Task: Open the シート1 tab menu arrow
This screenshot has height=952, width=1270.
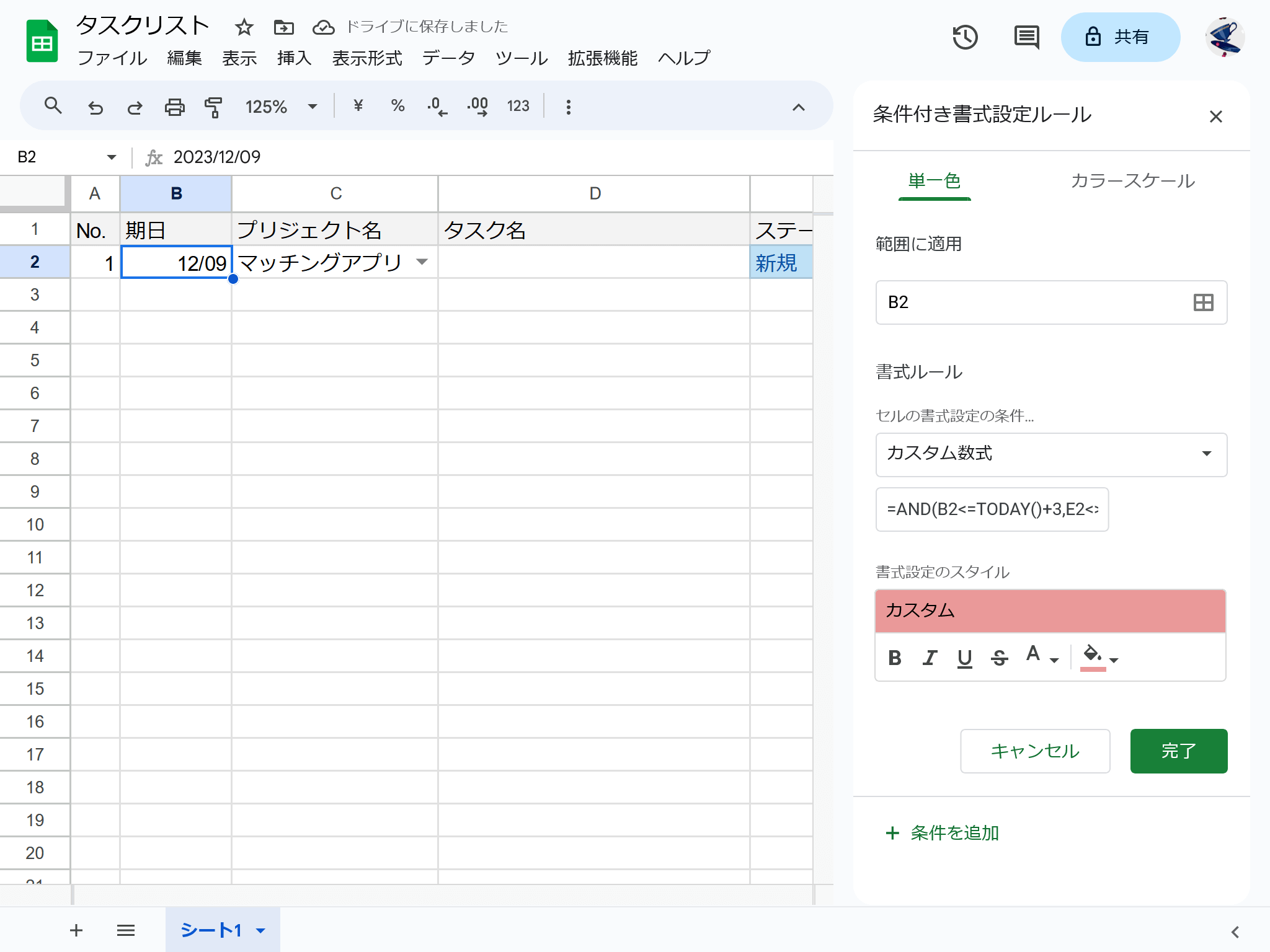Action: pyautogui.click(x=261, y=930)
